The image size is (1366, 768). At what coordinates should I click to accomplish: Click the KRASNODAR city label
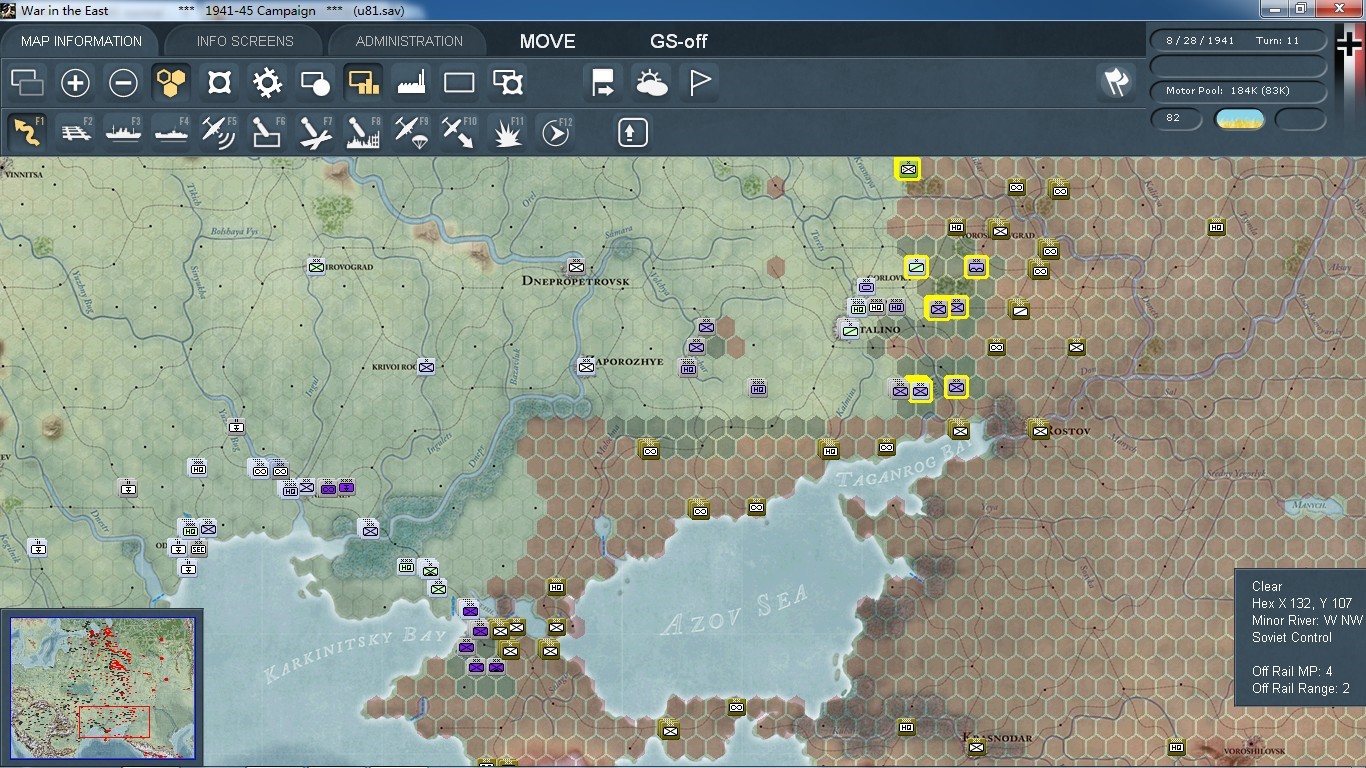coord(998,738)
